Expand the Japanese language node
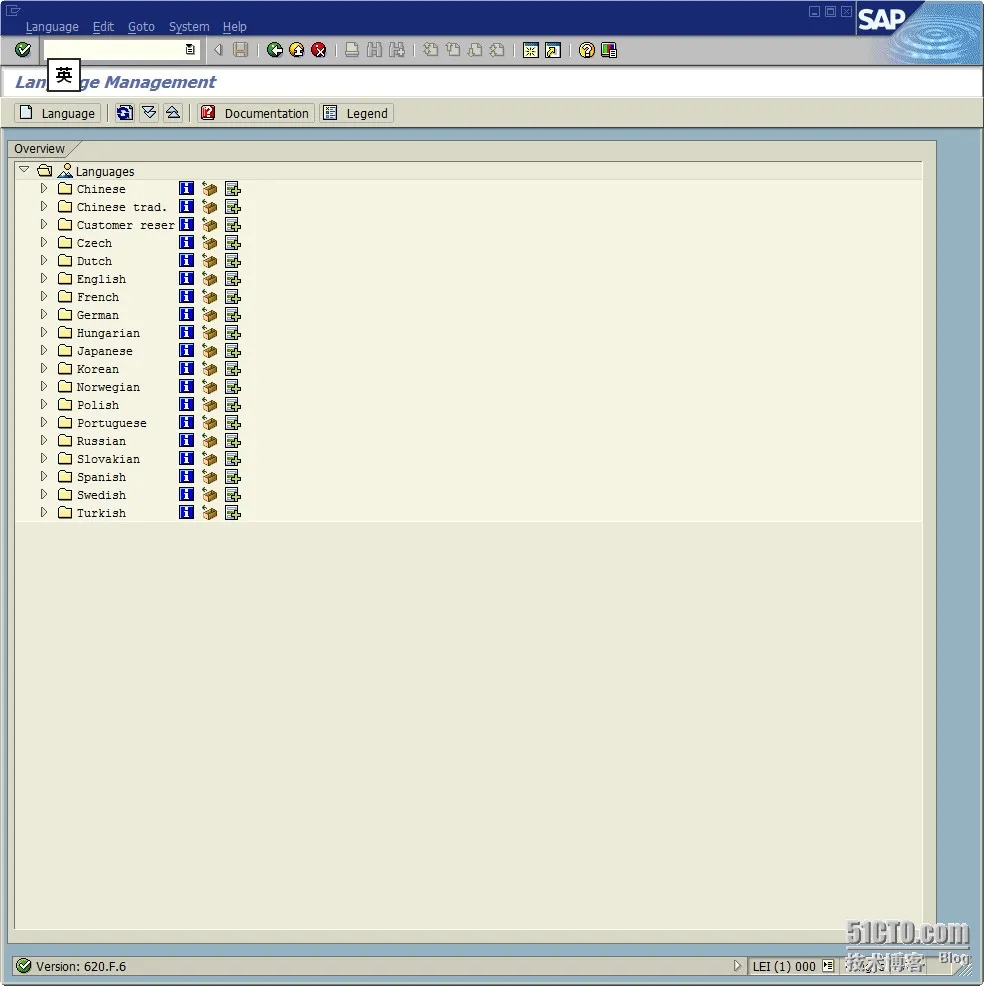 pyautogui.click(x=43, y=350)
